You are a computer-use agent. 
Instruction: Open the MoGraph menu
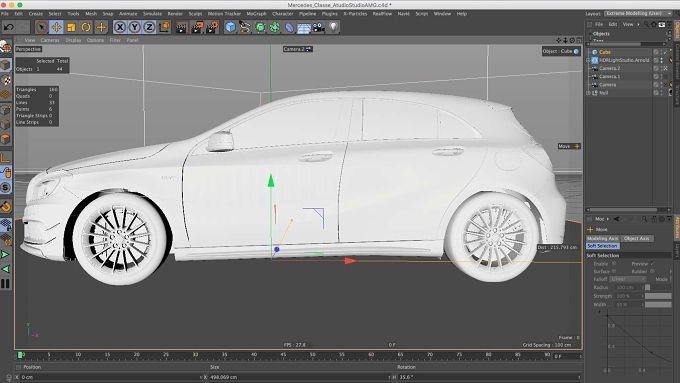click(256, 14)
